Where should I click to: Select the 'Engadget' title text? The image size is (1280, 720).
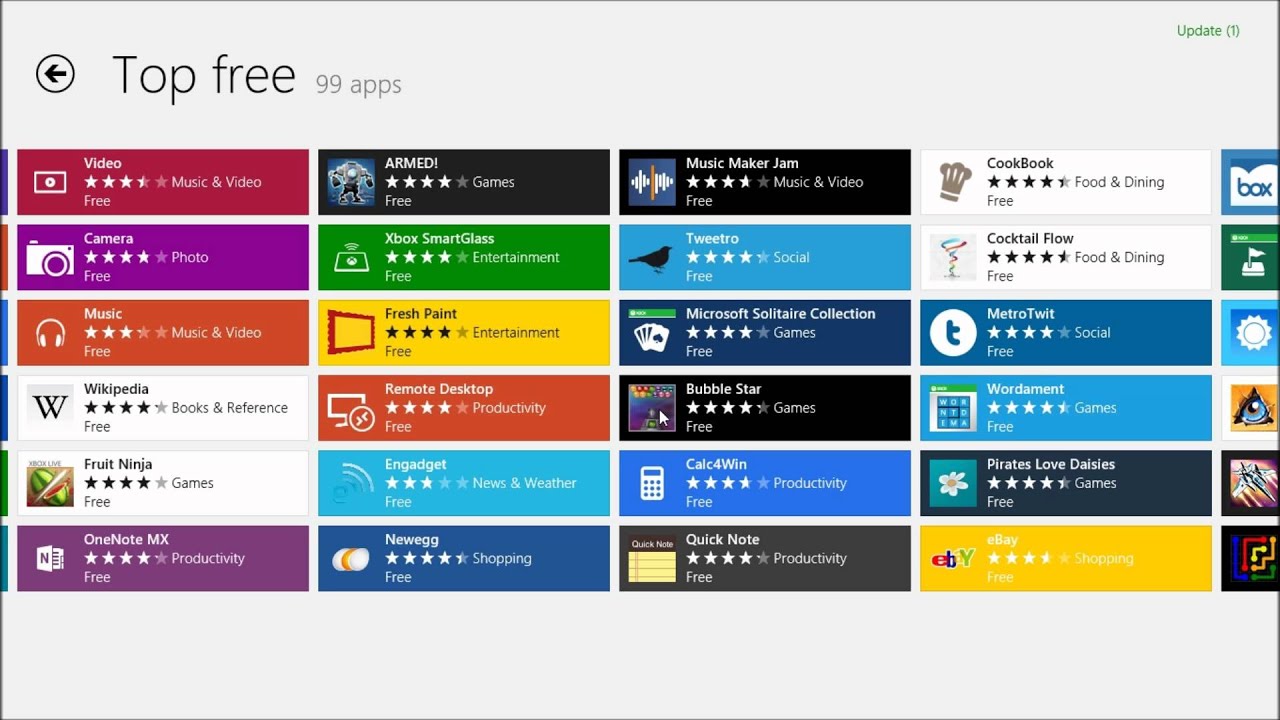(416, 464)
